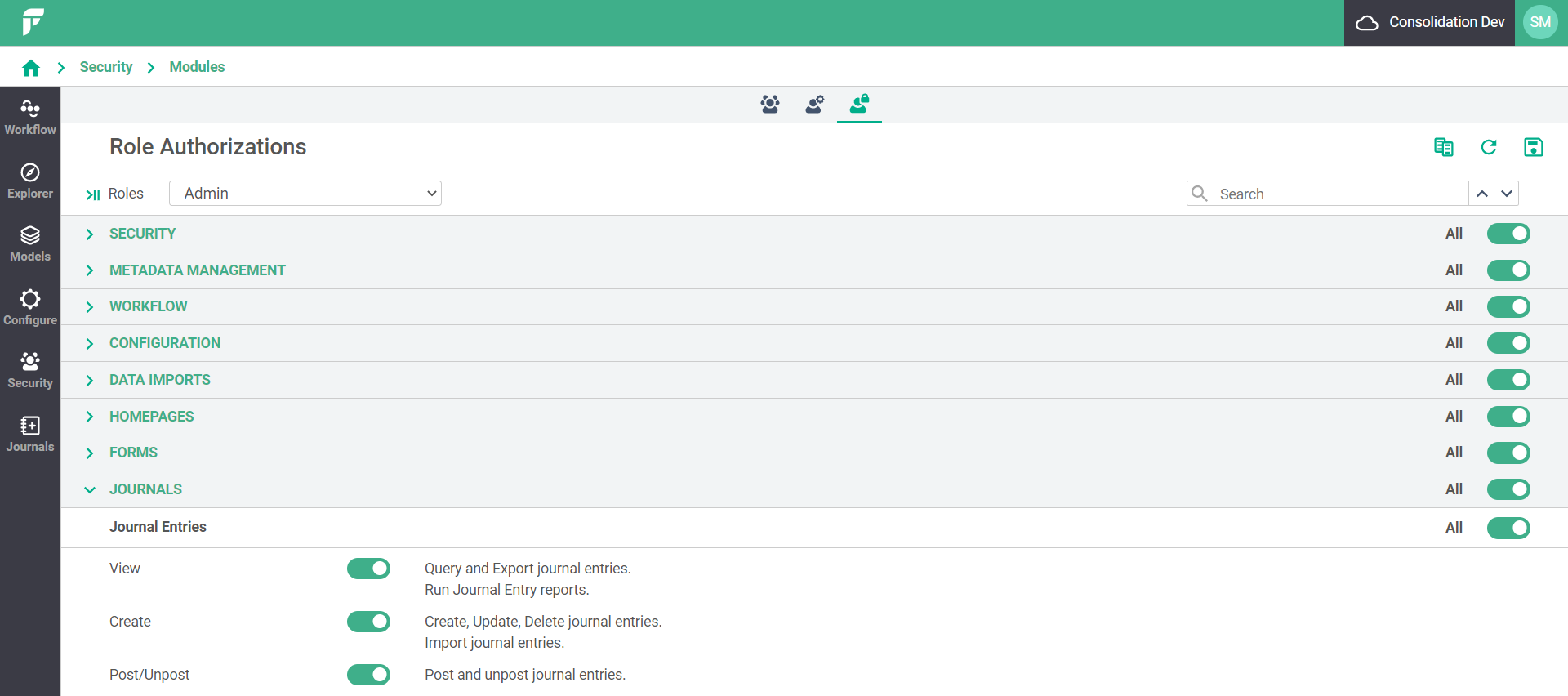Click 'Post and unpost journal entries.' text
1568x696 pixels.
point(525,675)
